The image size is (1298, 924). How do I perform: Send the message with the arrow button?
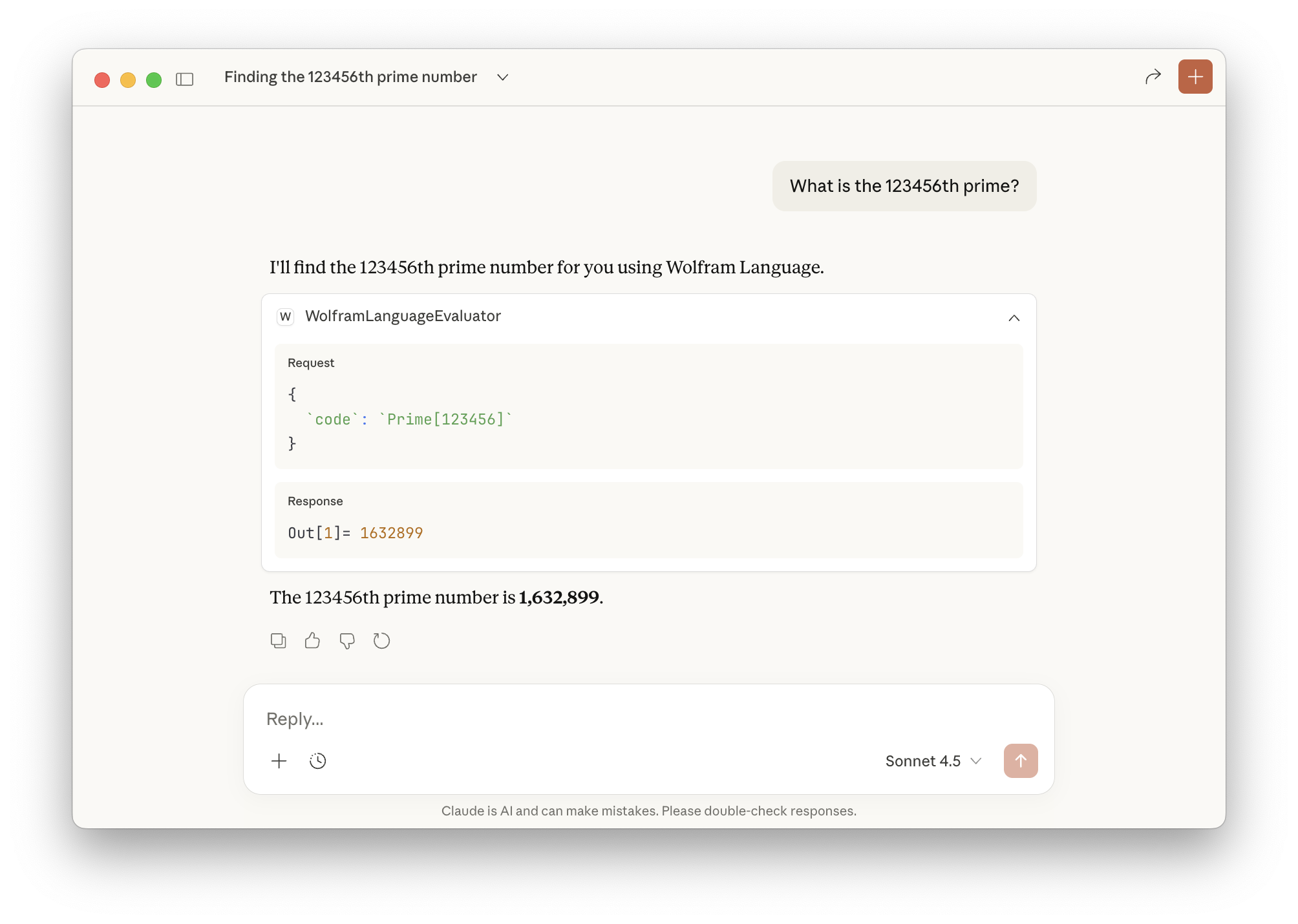[x=1020, y=761]
